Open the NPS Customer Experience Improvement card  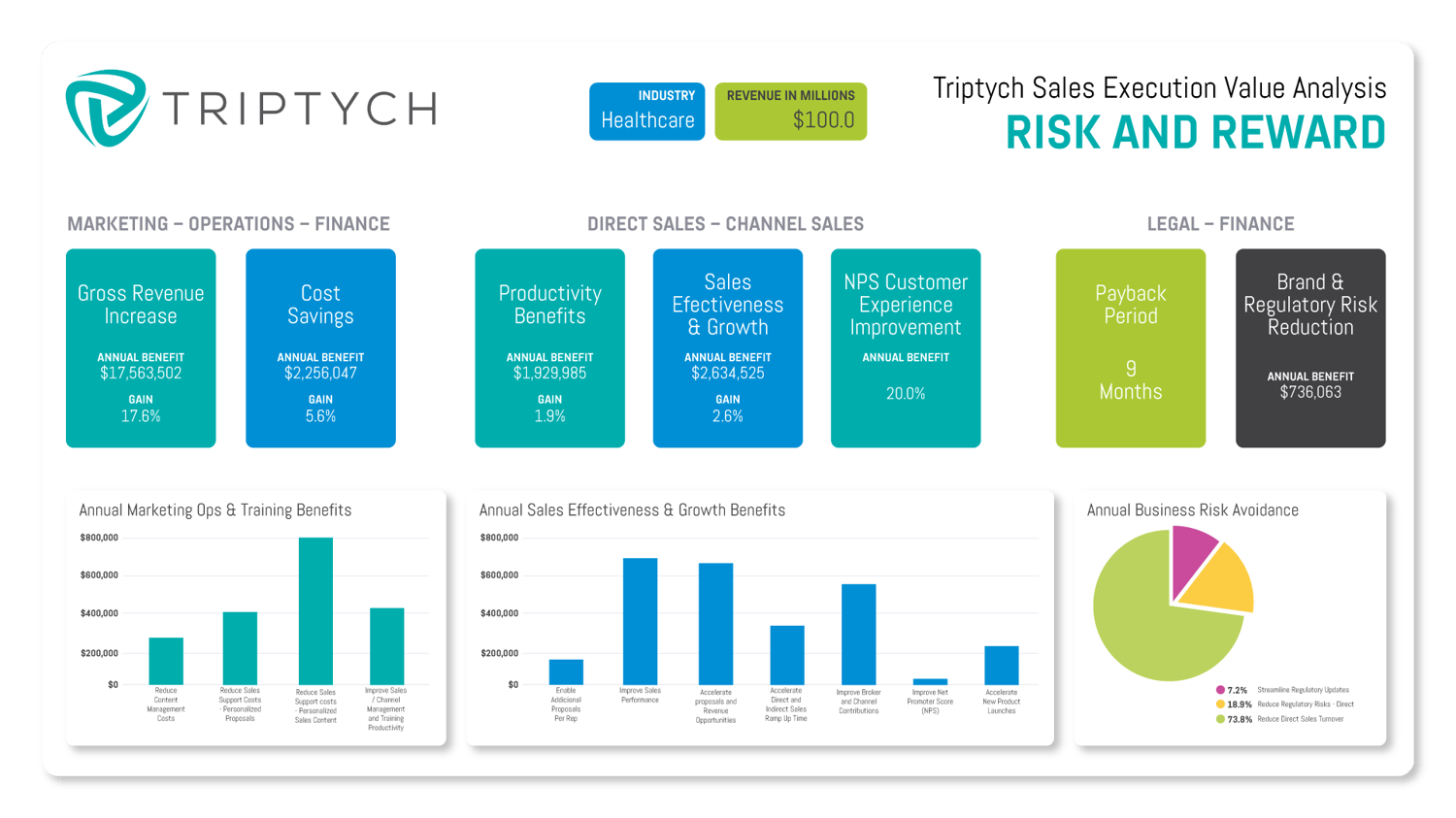coord(906,347)
